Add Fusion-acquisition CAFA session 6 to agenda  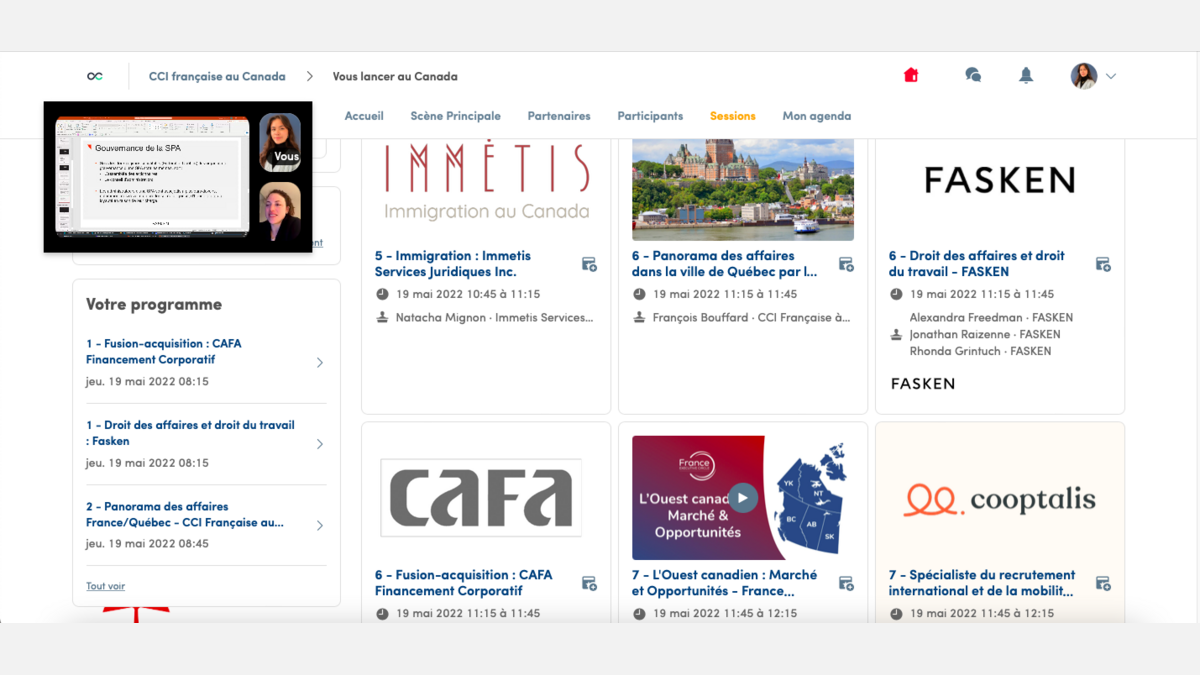click(x=589, y=583)
